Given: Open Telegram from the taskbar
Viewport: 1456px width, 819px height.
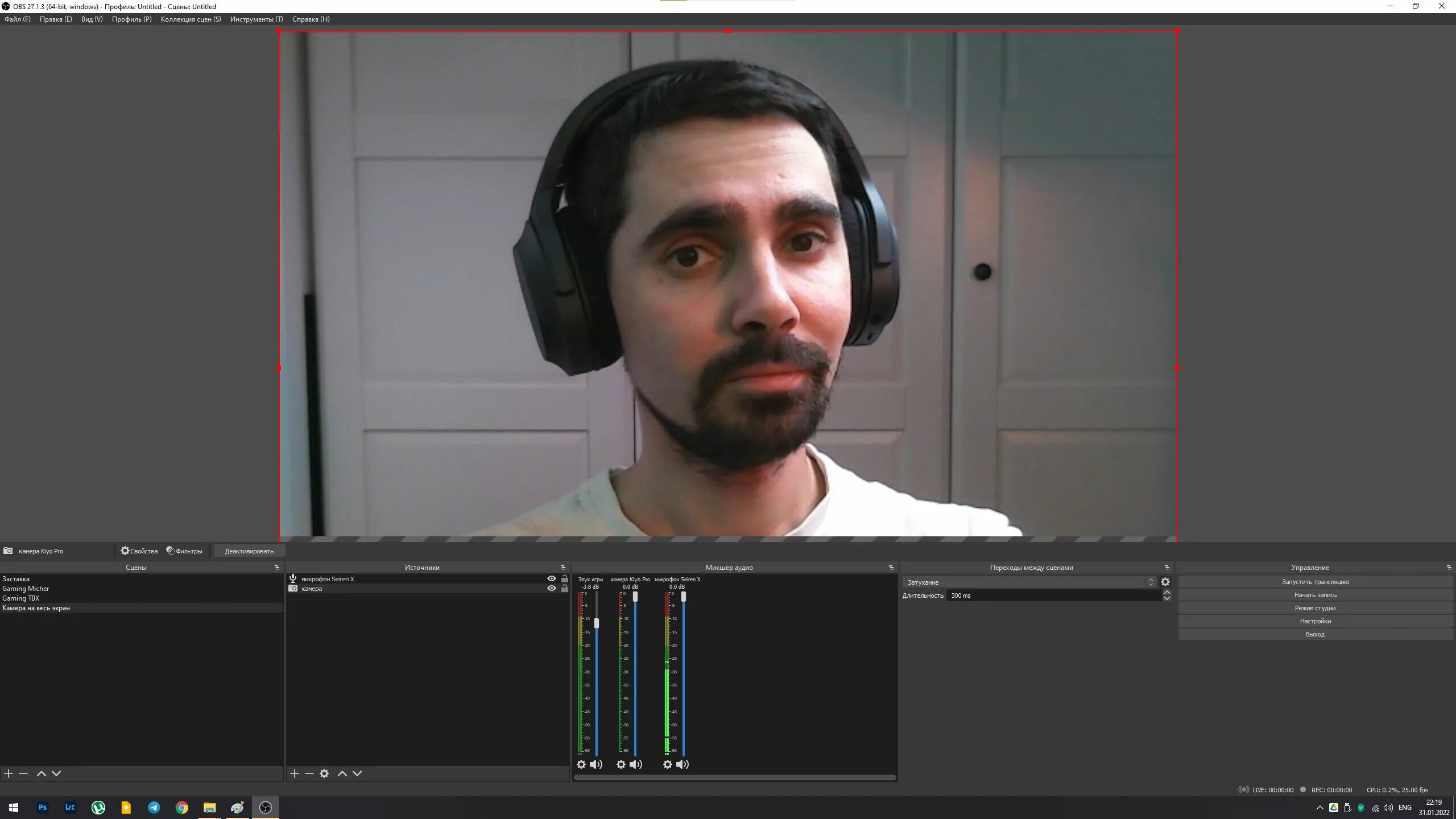Looking at the screenshot, I should coord(154,808).
